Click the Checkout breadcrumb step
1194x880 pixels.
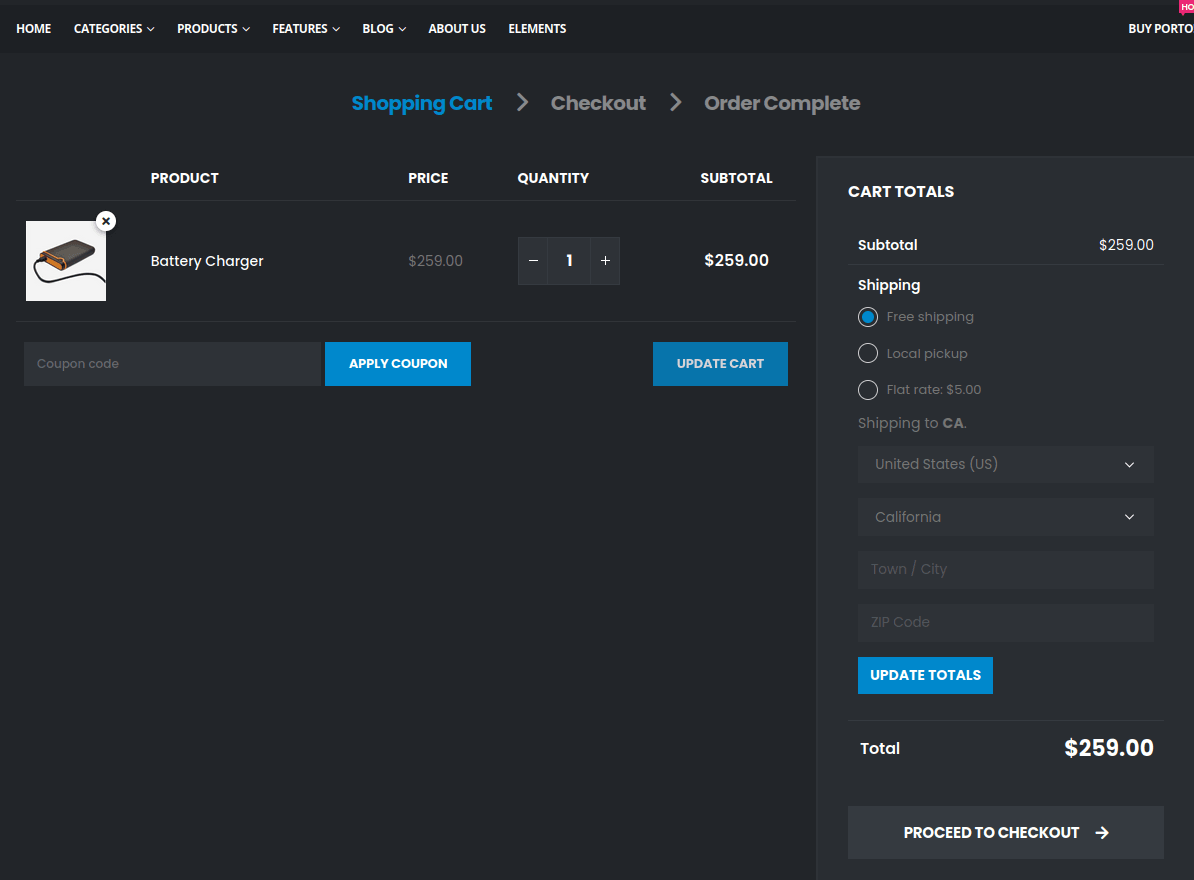pos(598,102)
